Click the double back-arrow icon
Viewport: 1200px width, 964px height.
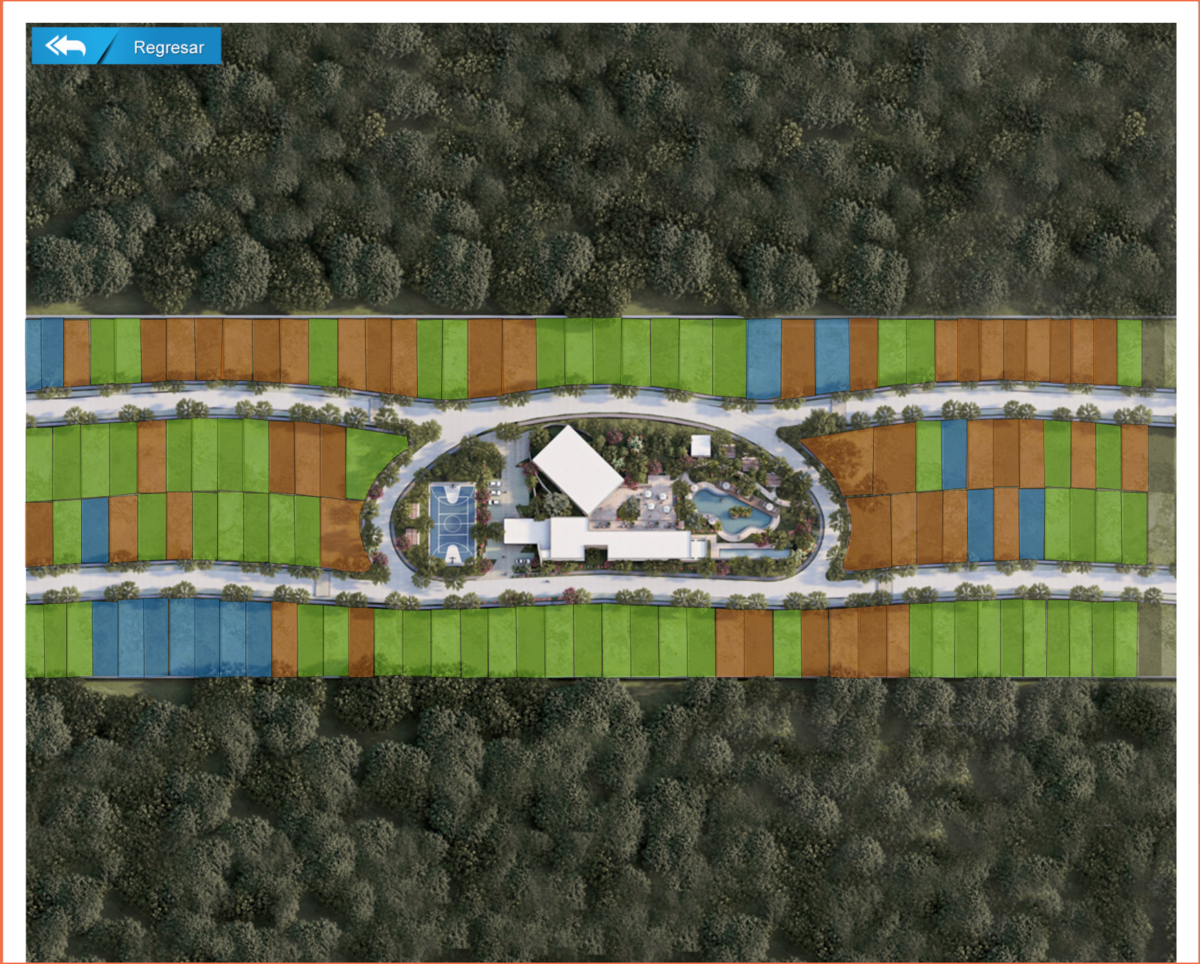(66, 46)
